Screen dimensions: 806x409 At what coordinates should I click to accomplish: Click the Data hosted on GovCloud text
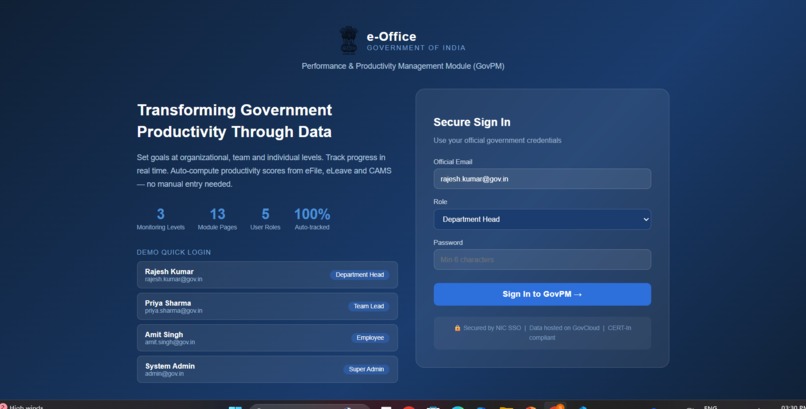point(564,328)
